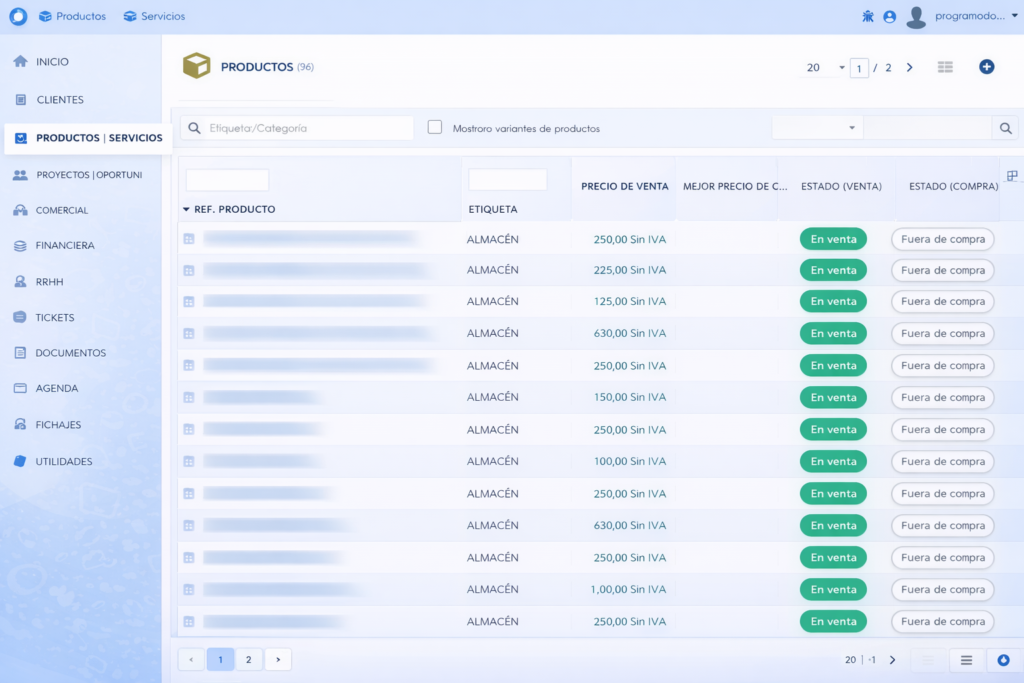
Task: Toggle Fuera de compra status of second product
Action: [942, 270]
